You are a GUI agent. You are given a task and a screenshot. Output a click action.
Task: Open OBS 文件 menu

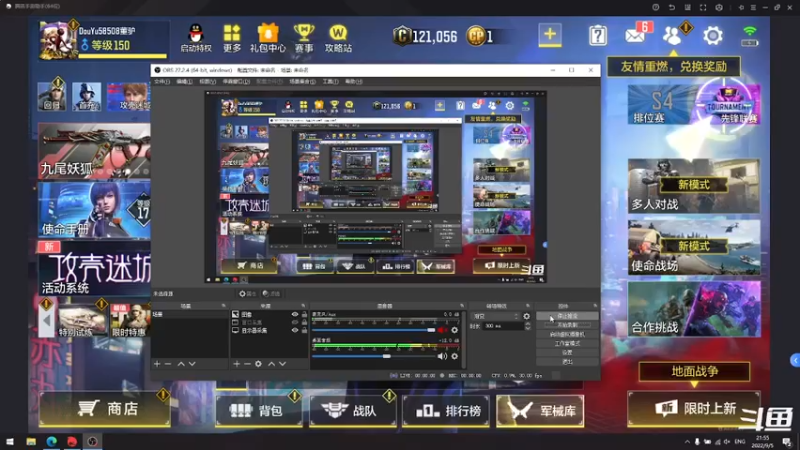pos(162,82)
